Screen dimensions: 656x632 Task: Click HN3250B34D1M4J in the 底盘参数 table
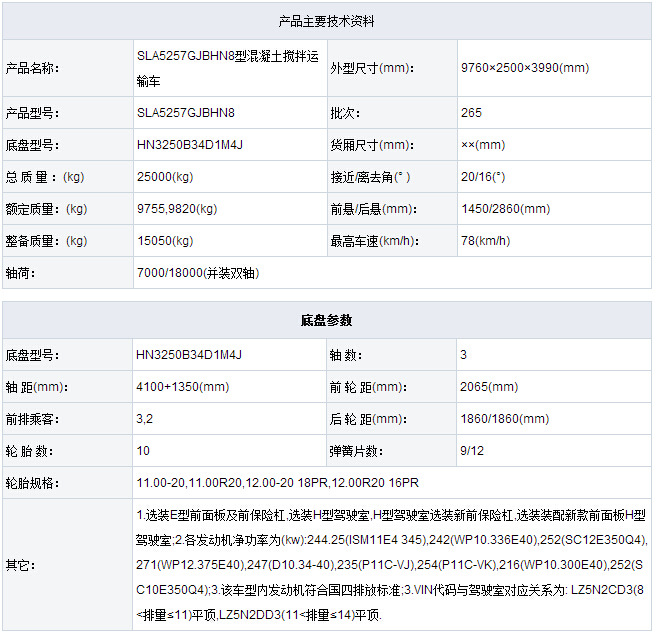189,355
